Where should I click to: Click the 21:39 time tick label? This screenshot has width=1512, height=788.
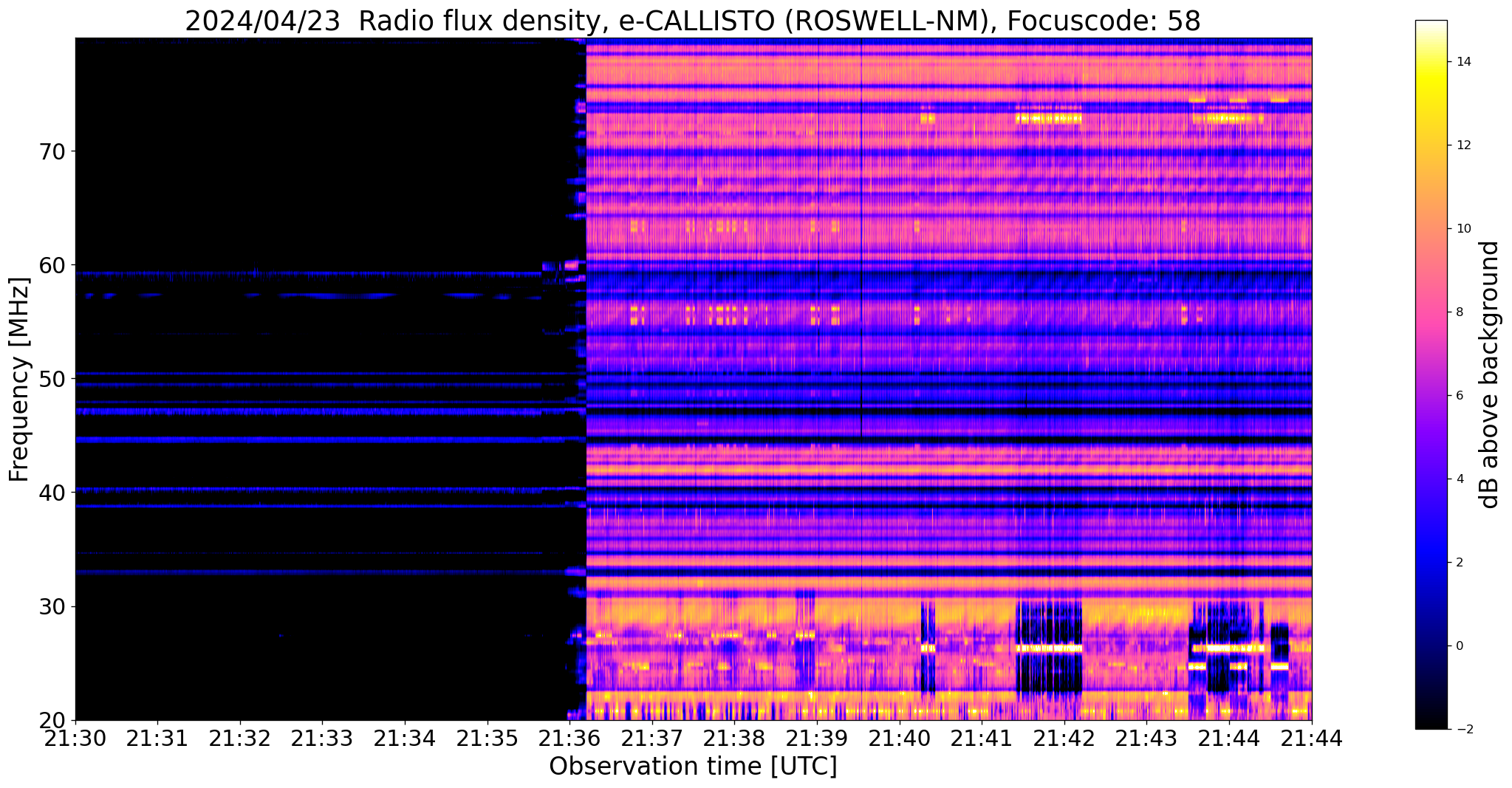(817, 737)
